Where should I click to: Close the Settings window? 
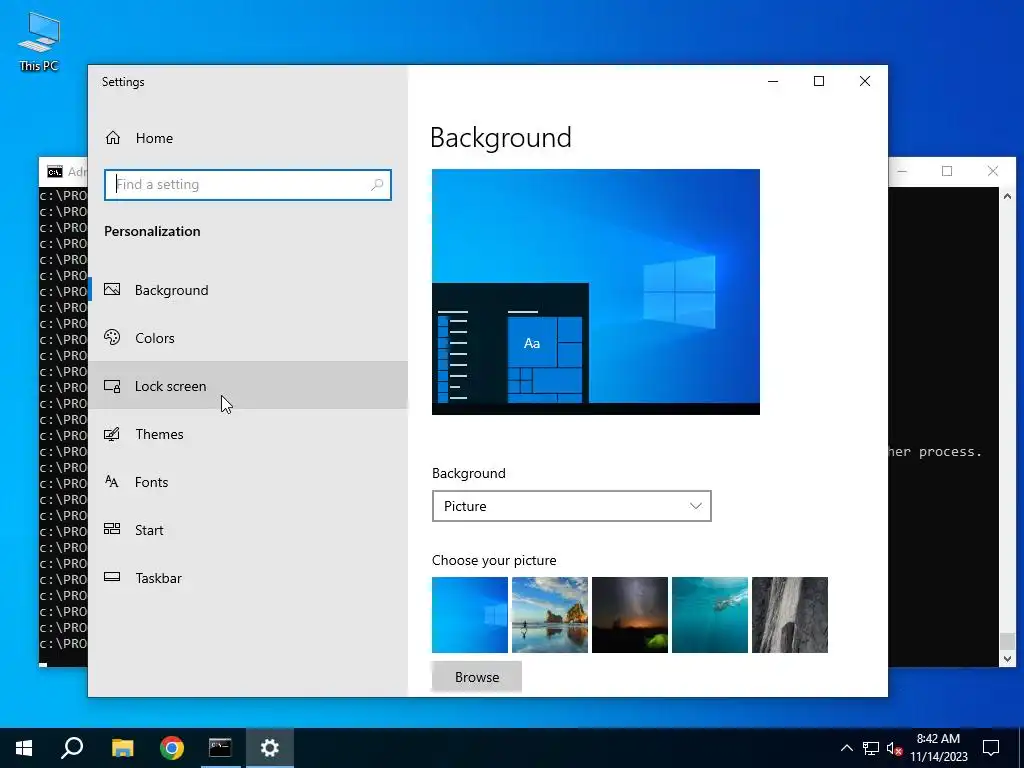(x=865, y=81)
